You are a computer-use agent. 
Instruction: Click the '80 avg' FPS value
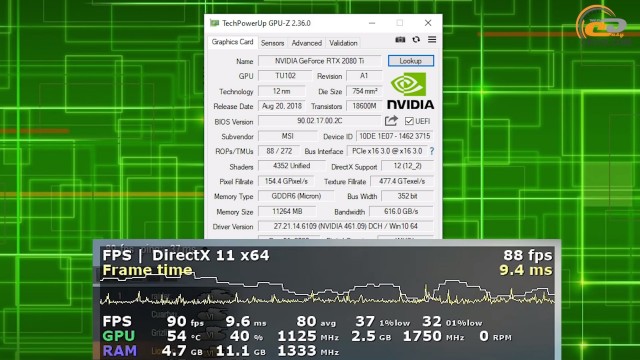click(x=316, y=322)
